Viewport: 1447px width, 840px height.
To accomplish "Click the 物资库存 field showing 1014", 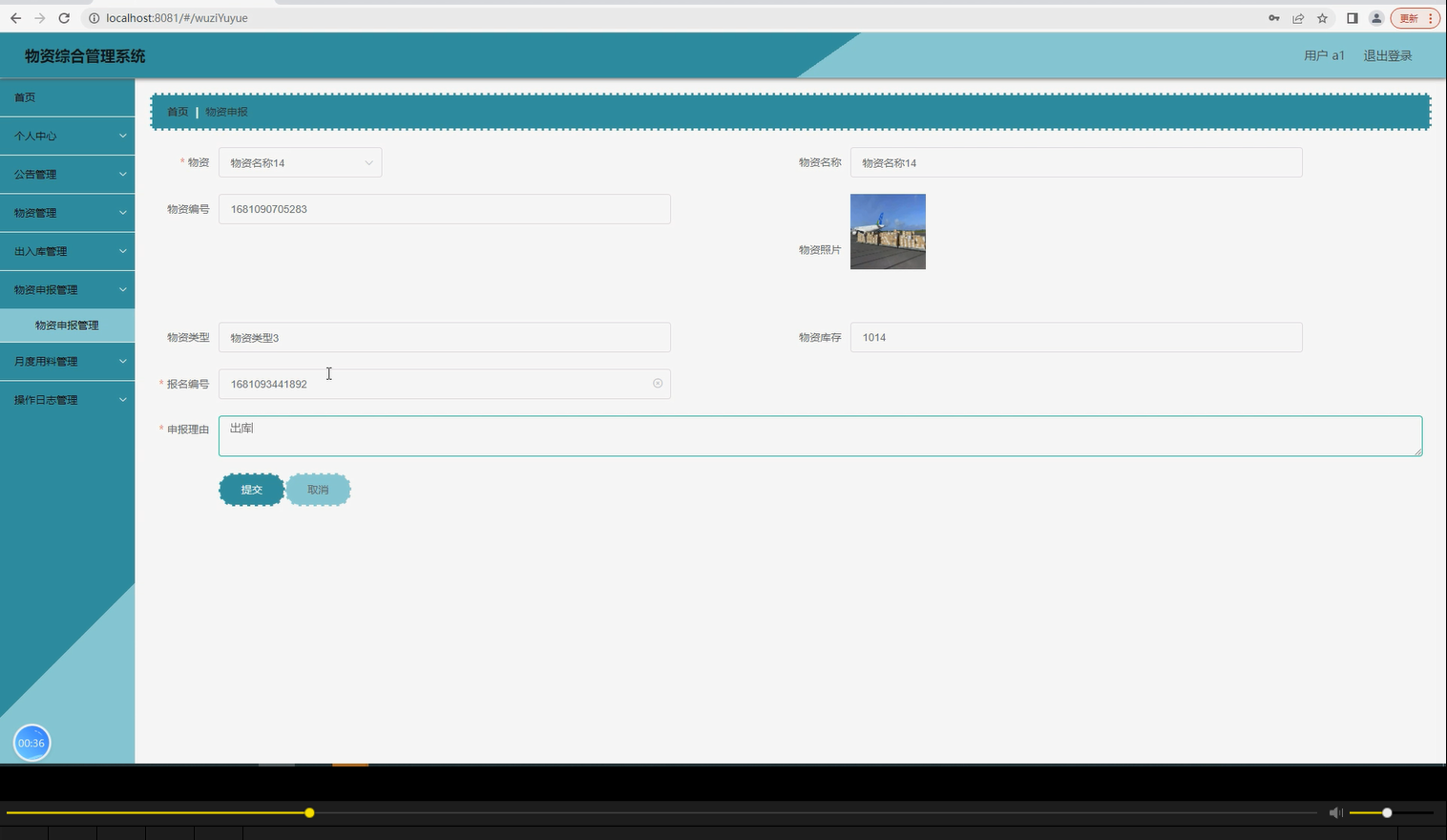I will click(1076, 337).
